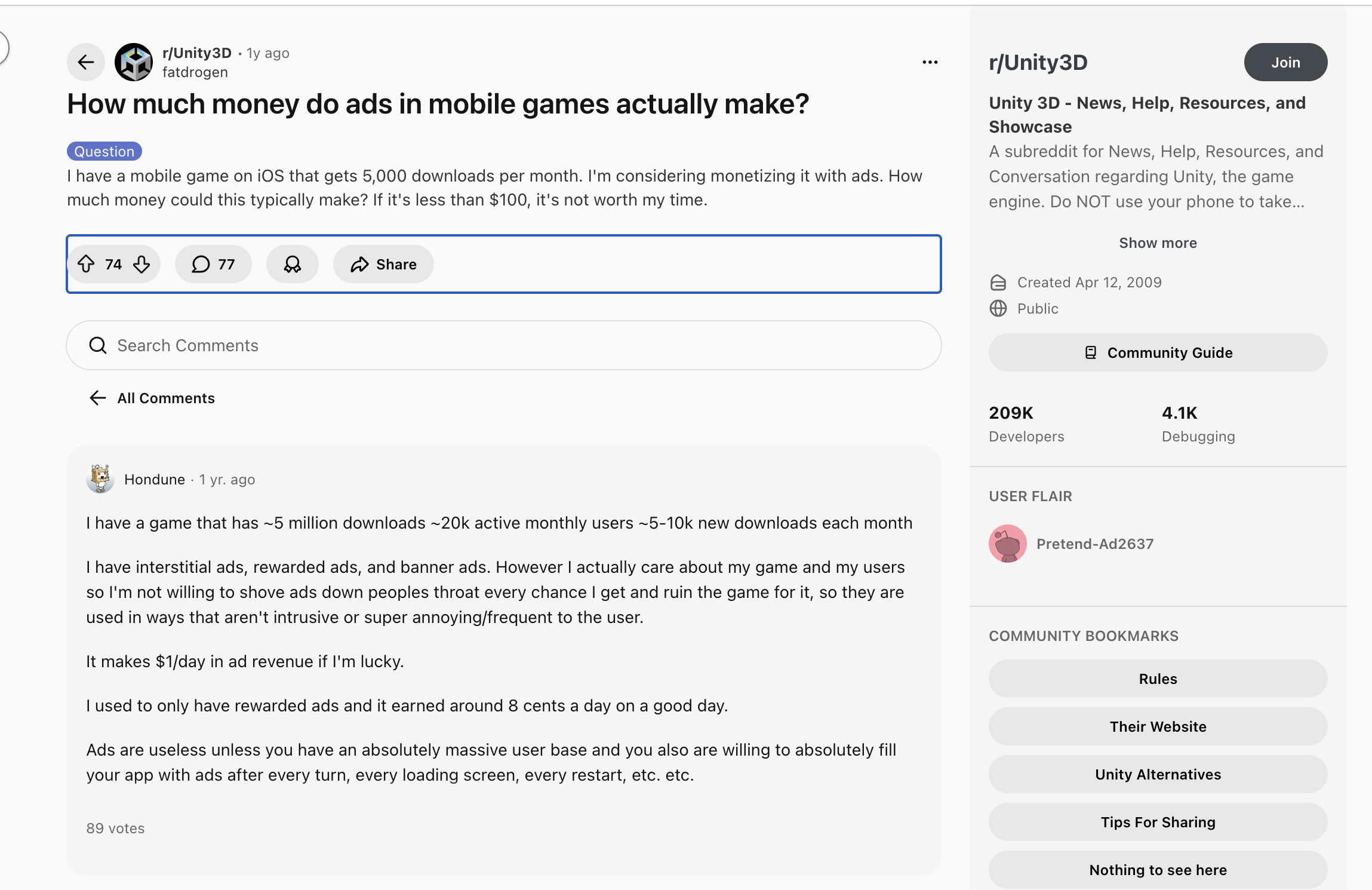
Task: Downvote the post about mobile game ads
Action: [x=141, y=264]
